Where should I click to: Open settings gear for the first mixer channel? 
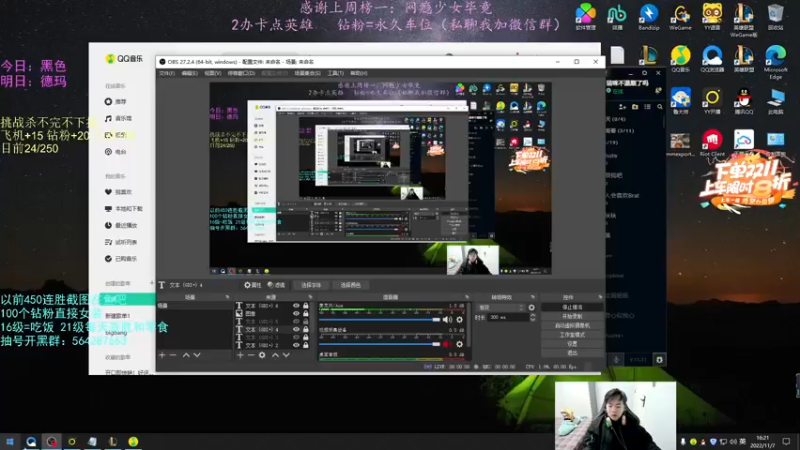tap(460, 320)
